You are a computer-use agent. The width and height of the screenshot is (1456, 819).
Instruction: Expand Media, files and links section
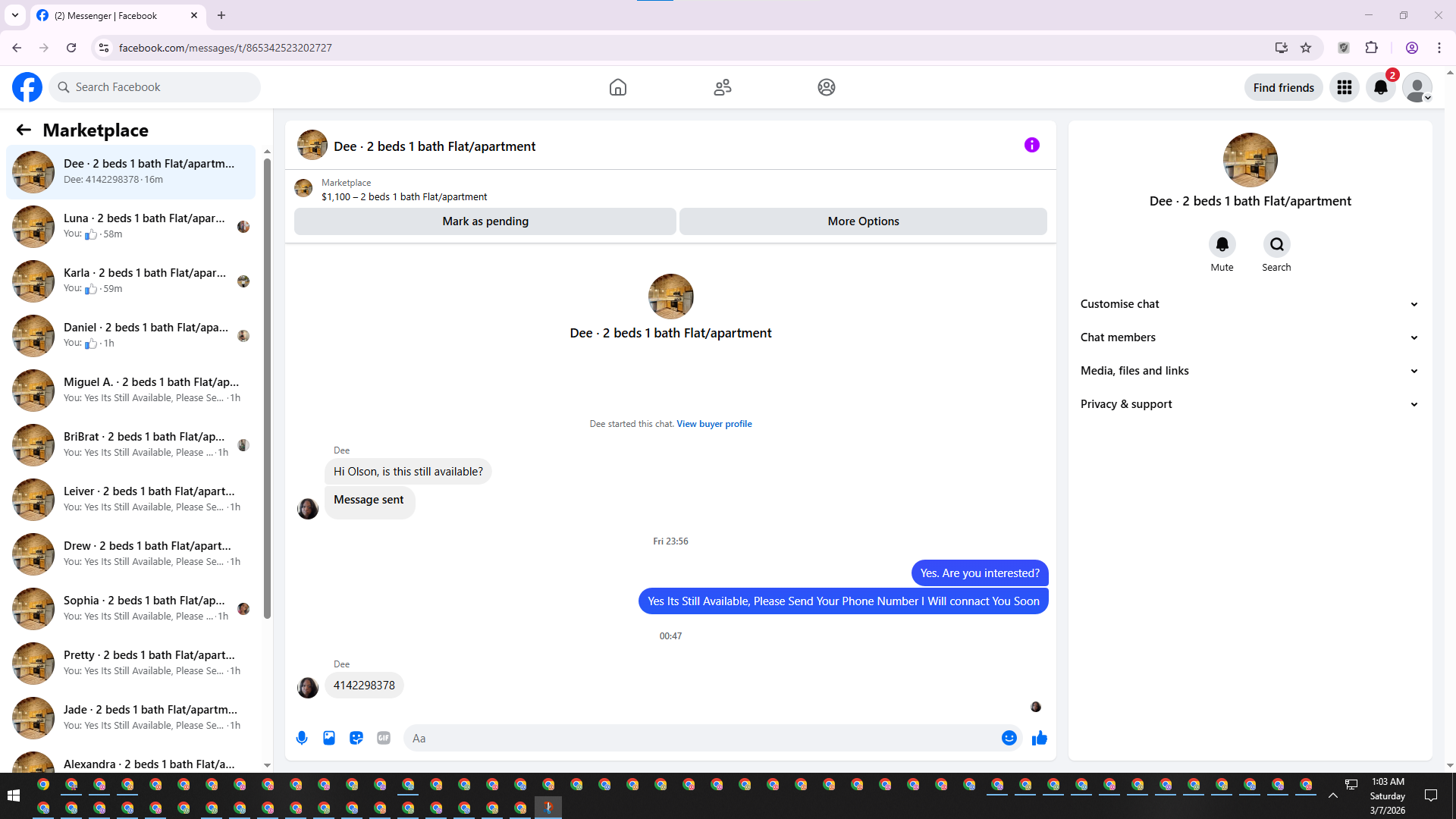[x=1249, y=371]
